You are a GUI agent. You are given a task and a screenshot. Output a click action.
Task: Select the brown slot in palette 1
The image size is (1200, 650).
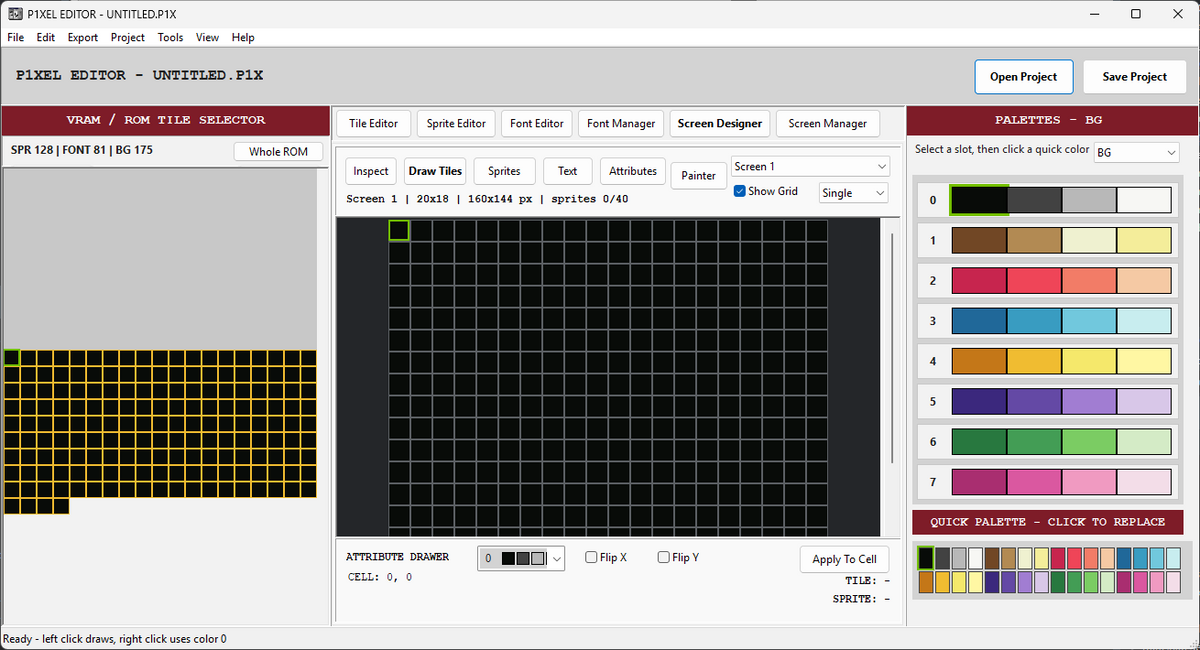pos(979,240)
